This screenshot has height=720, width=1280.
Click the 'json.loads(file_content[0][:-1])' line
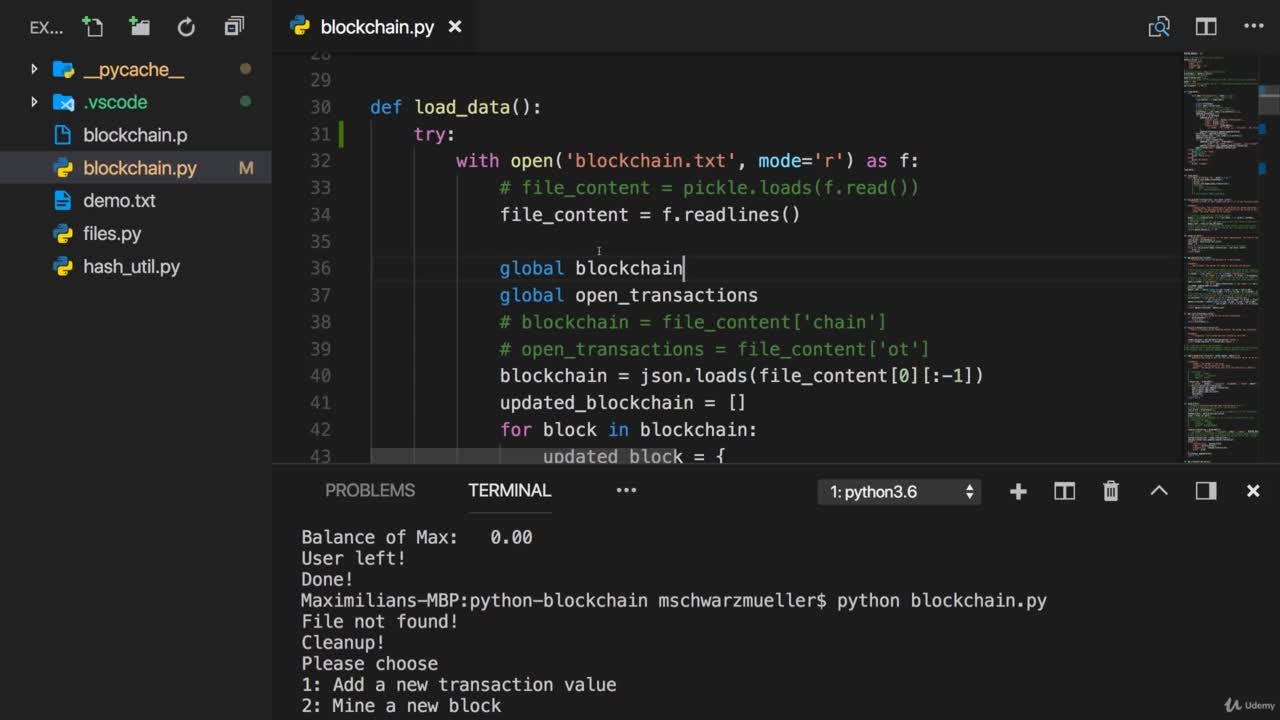[x=742, y=376]
